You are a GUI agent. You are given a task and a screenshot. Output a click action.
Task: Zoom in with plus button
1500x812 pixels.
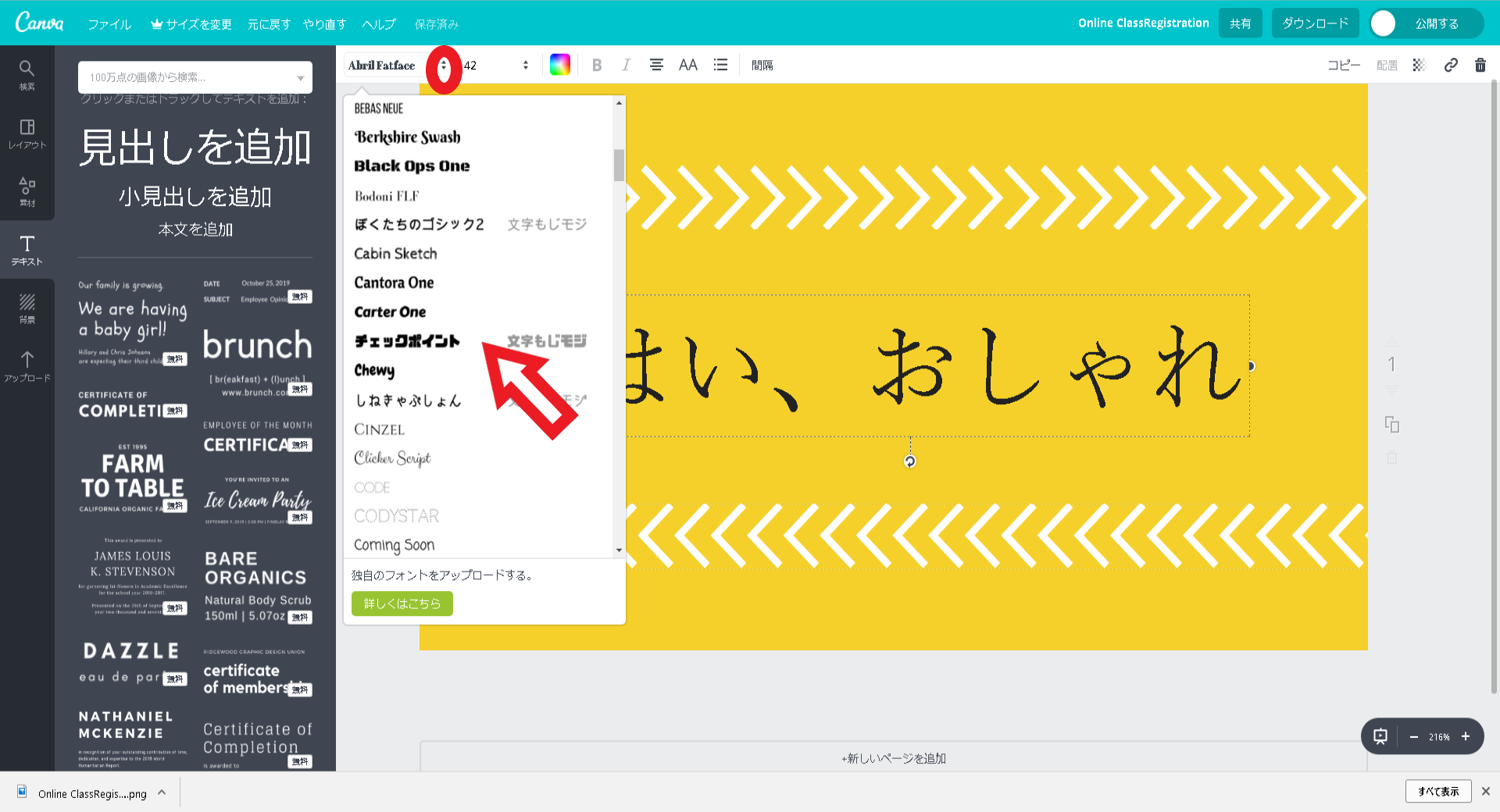click(1466, 736)
